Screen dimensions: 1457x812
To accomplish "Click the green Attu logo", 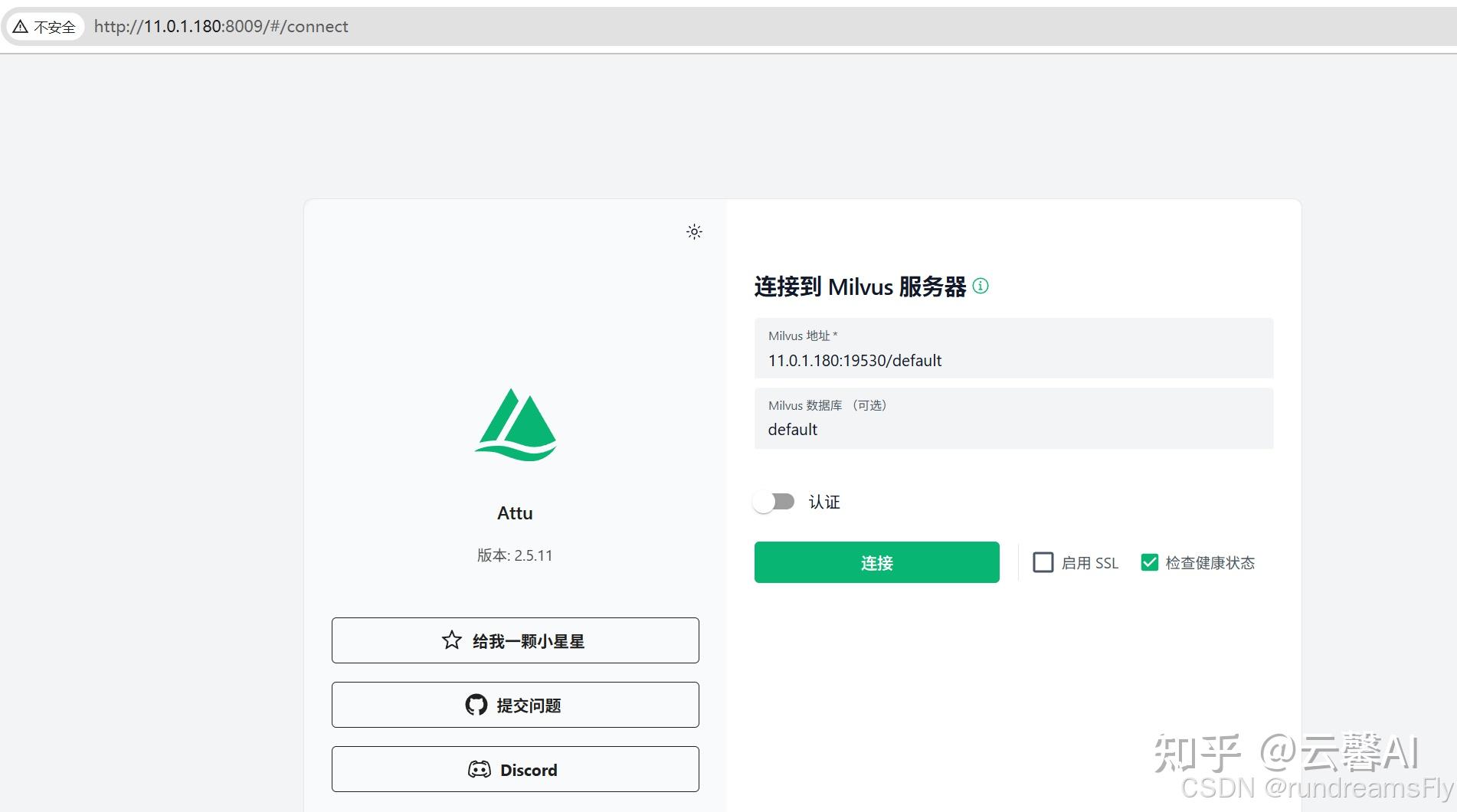I will (515, 426).
